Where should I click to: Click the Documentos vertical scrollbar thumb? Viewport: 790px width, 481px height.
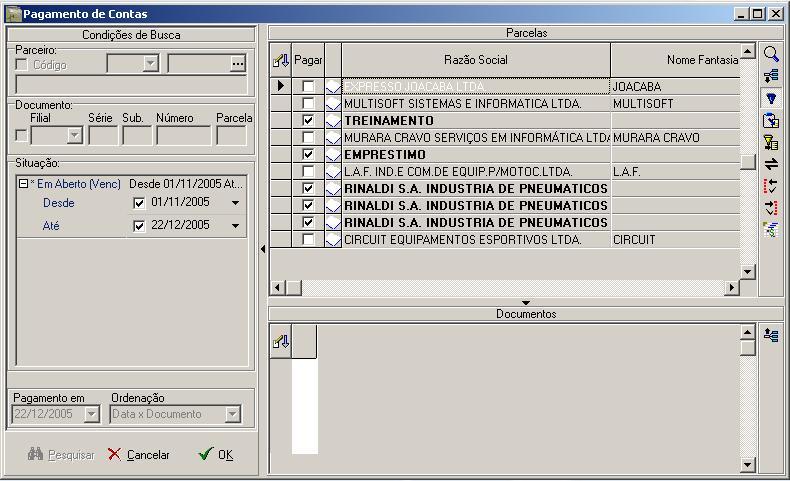pos(748,348)
